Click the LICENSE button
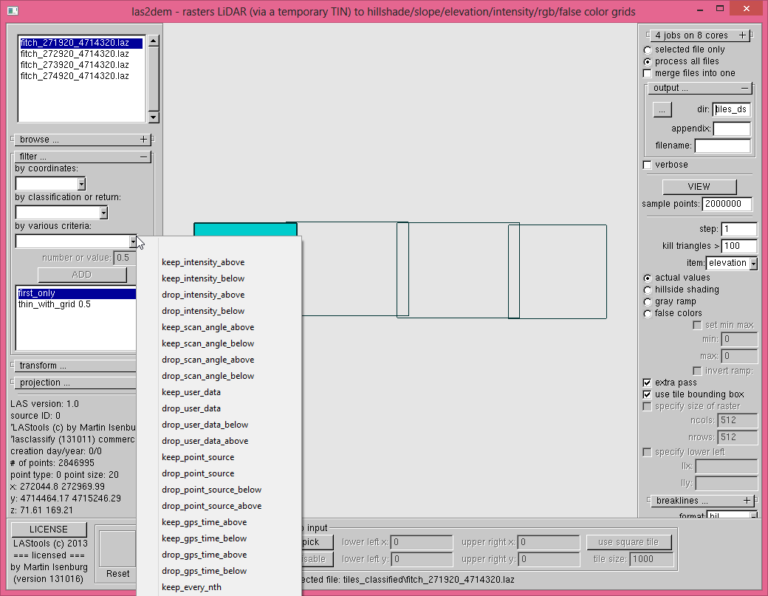The height and width of the screenshot is (596, 768). point(49,529)
